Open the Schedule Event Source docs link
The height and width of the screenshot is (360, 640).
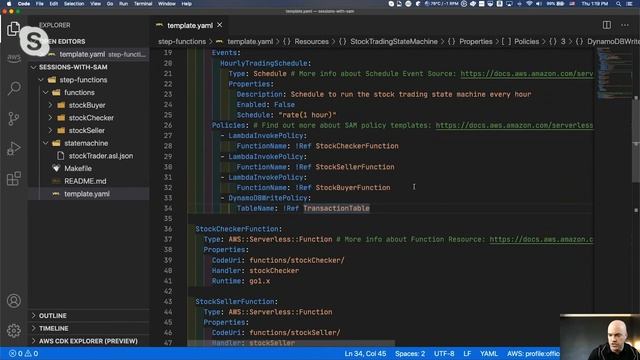point(527,74)
